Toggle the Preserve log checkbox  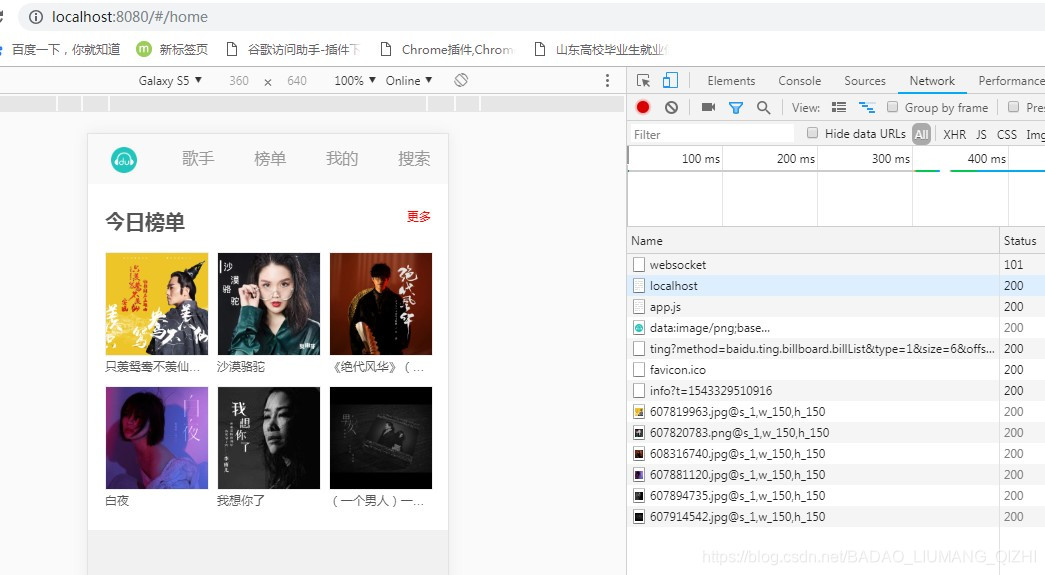pos(1013,107)
